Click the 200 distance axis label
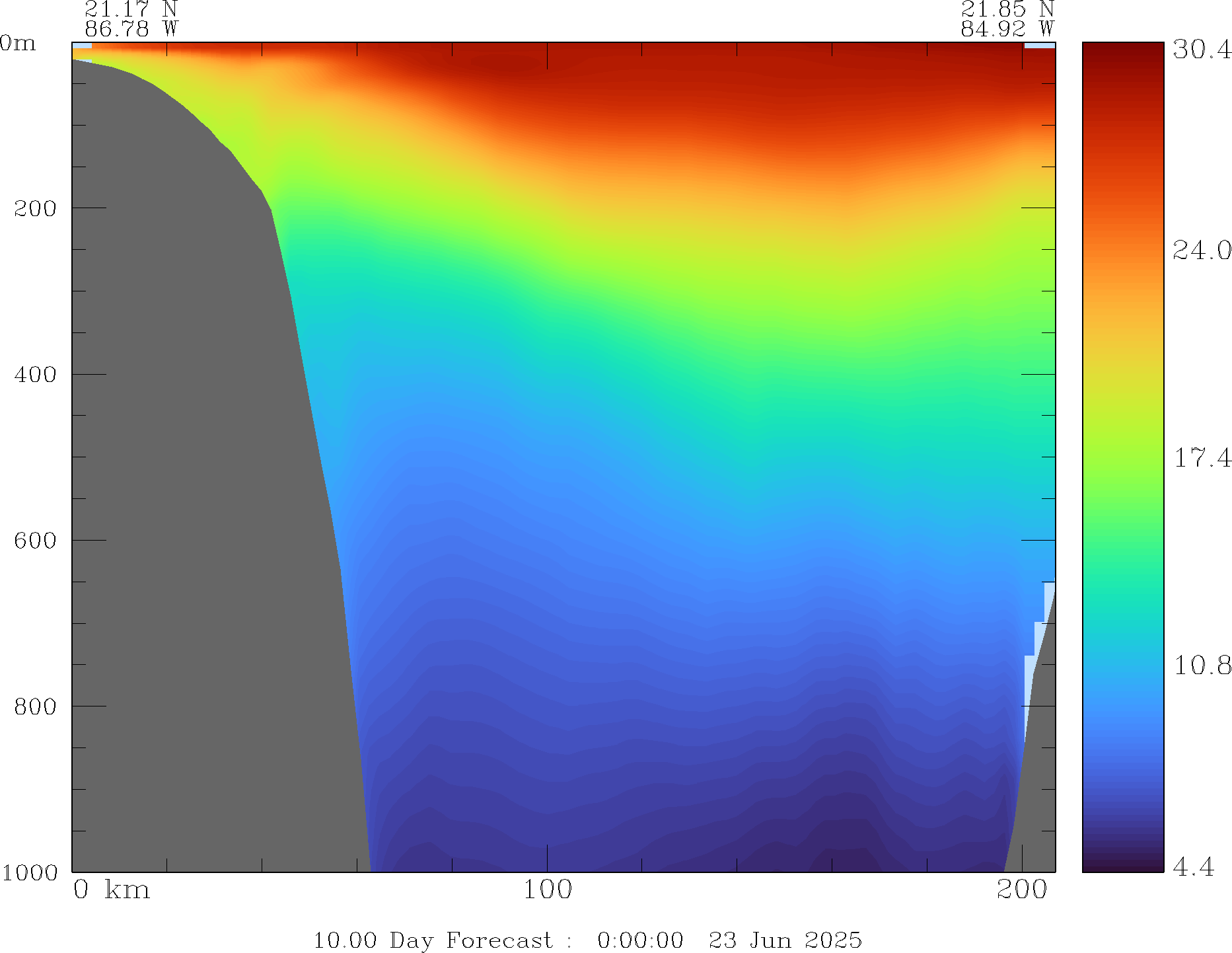The height and width of the screenshot is (953, 1232). click(1021, 890)
